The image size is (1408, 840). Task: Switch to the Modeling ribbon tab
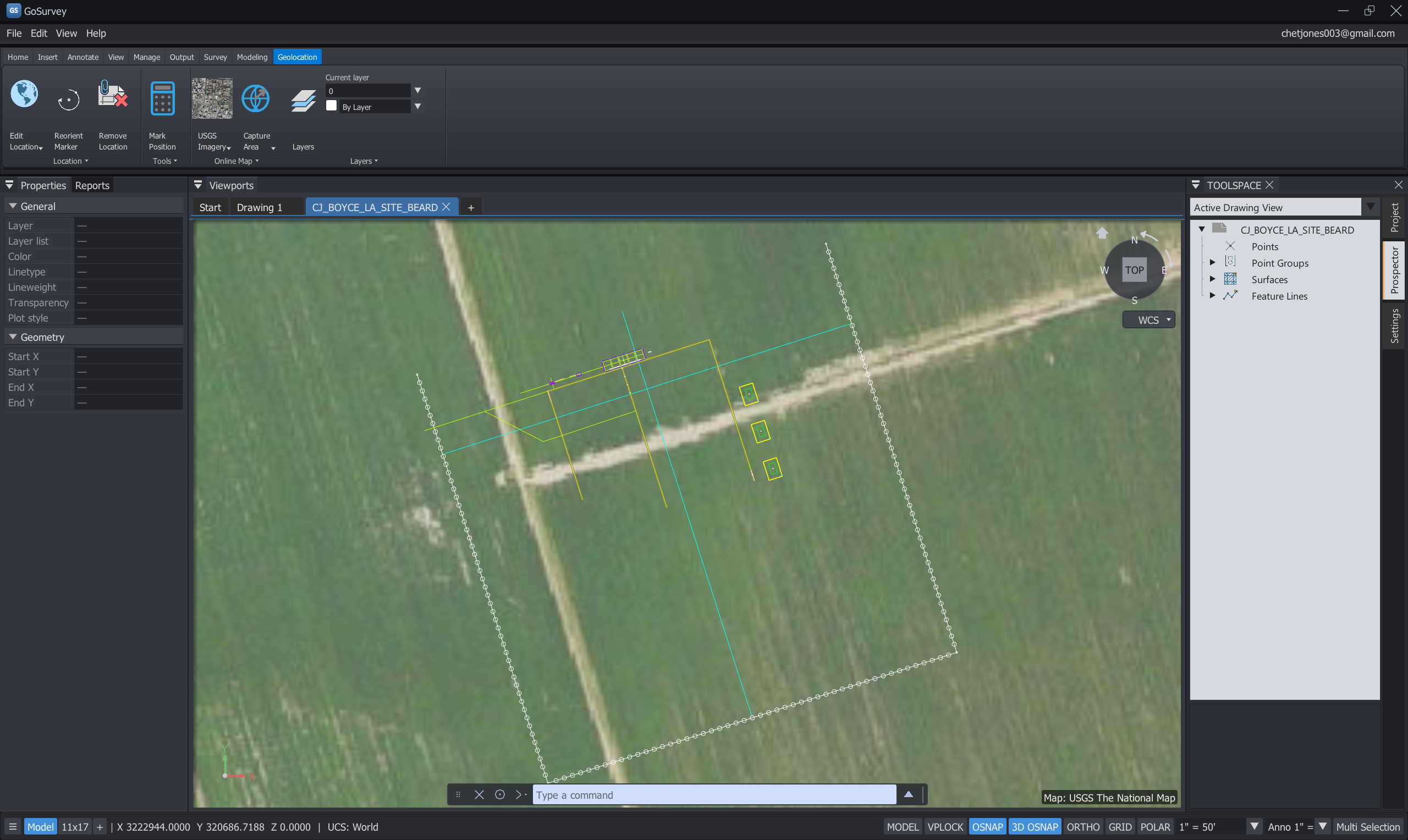(252, 57)
